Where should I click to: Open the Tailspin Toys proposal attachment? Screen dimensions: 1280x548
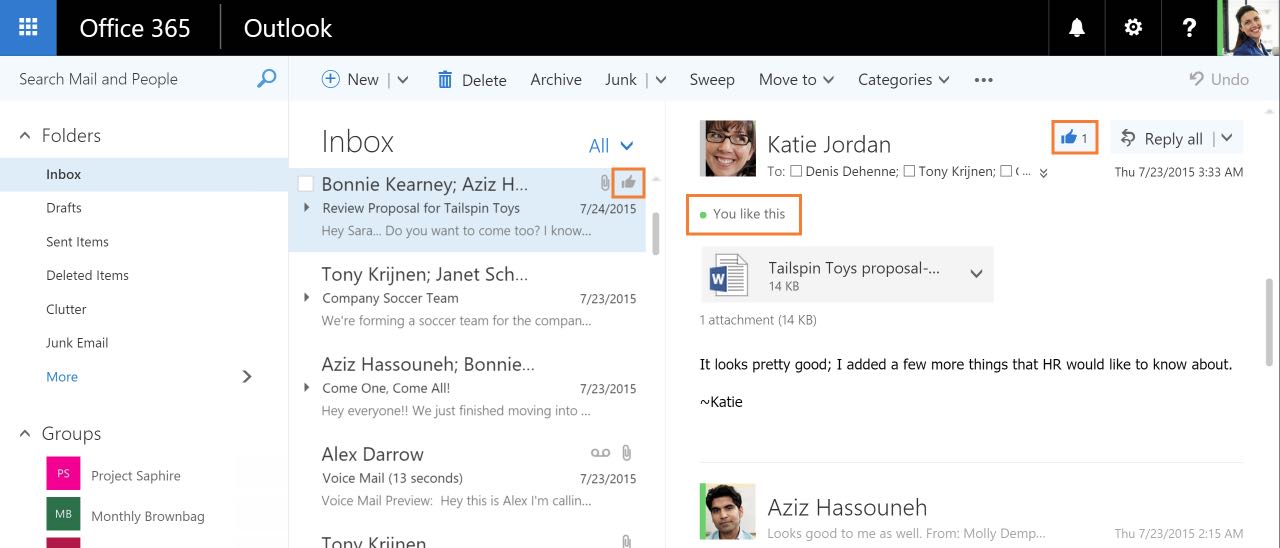click(829, 275)
